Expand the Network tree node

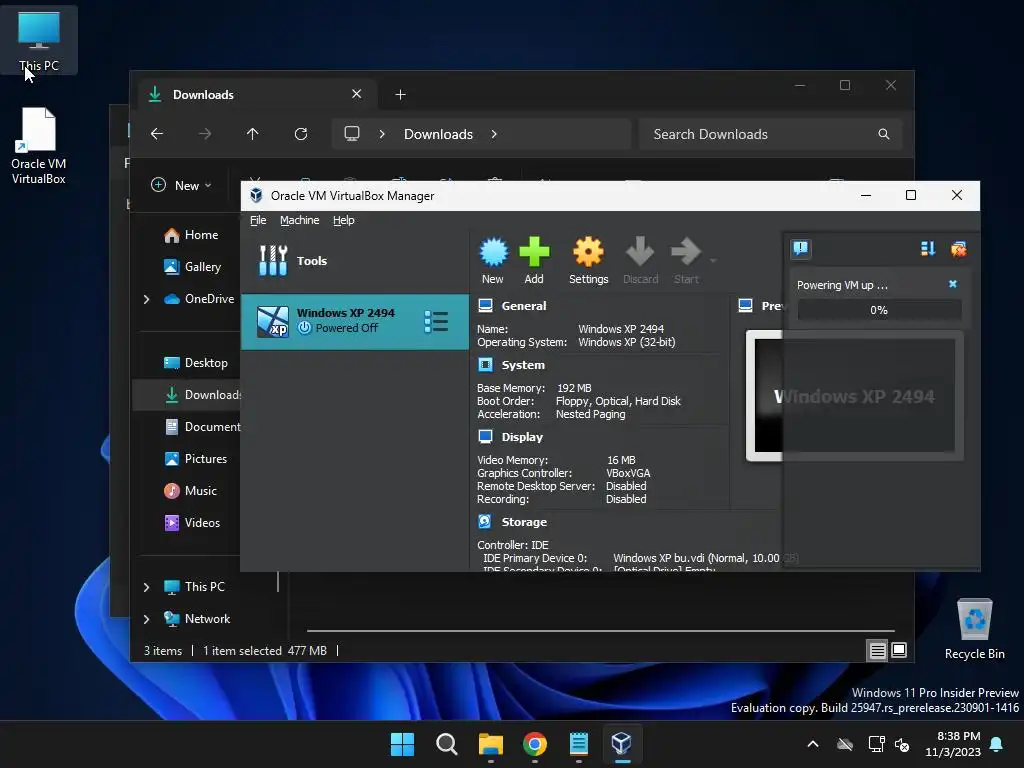(146, 619)
